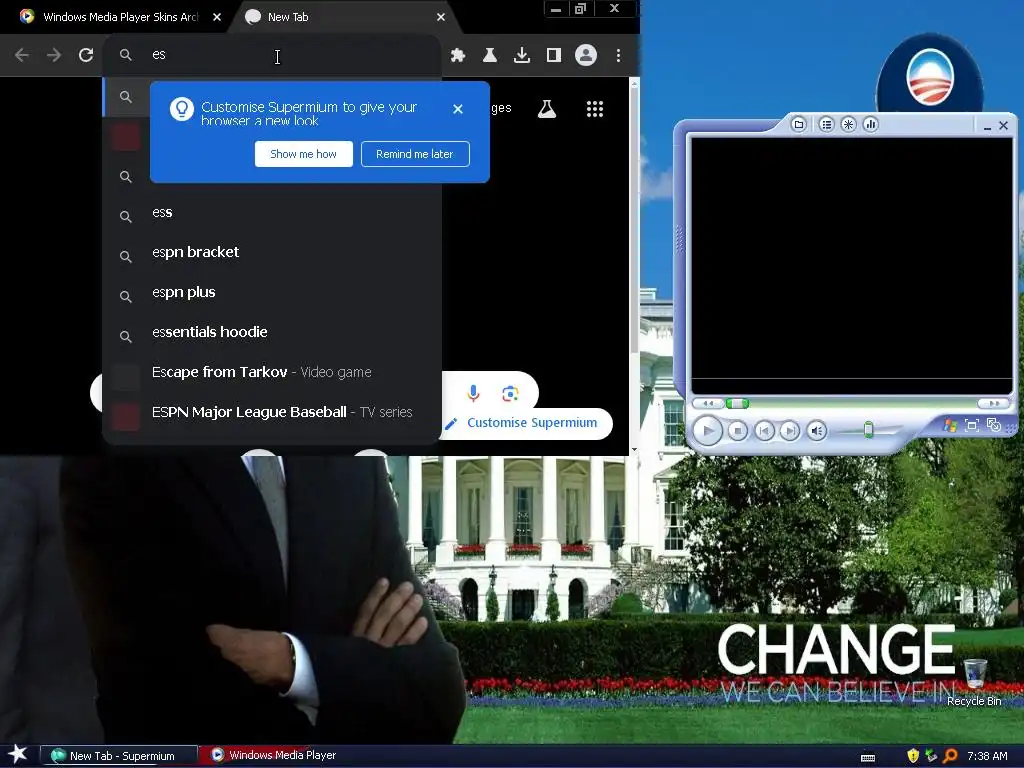Switch the media player to full screen

(x=972, y=426)
